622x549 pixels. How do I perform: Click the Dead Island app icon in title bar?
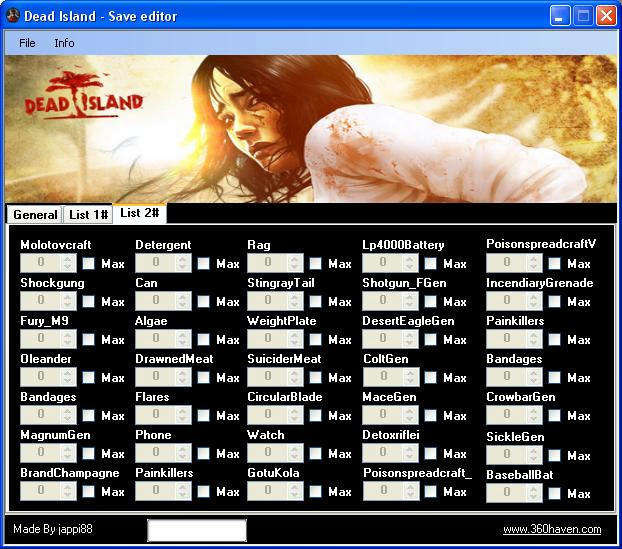point(13,16)
